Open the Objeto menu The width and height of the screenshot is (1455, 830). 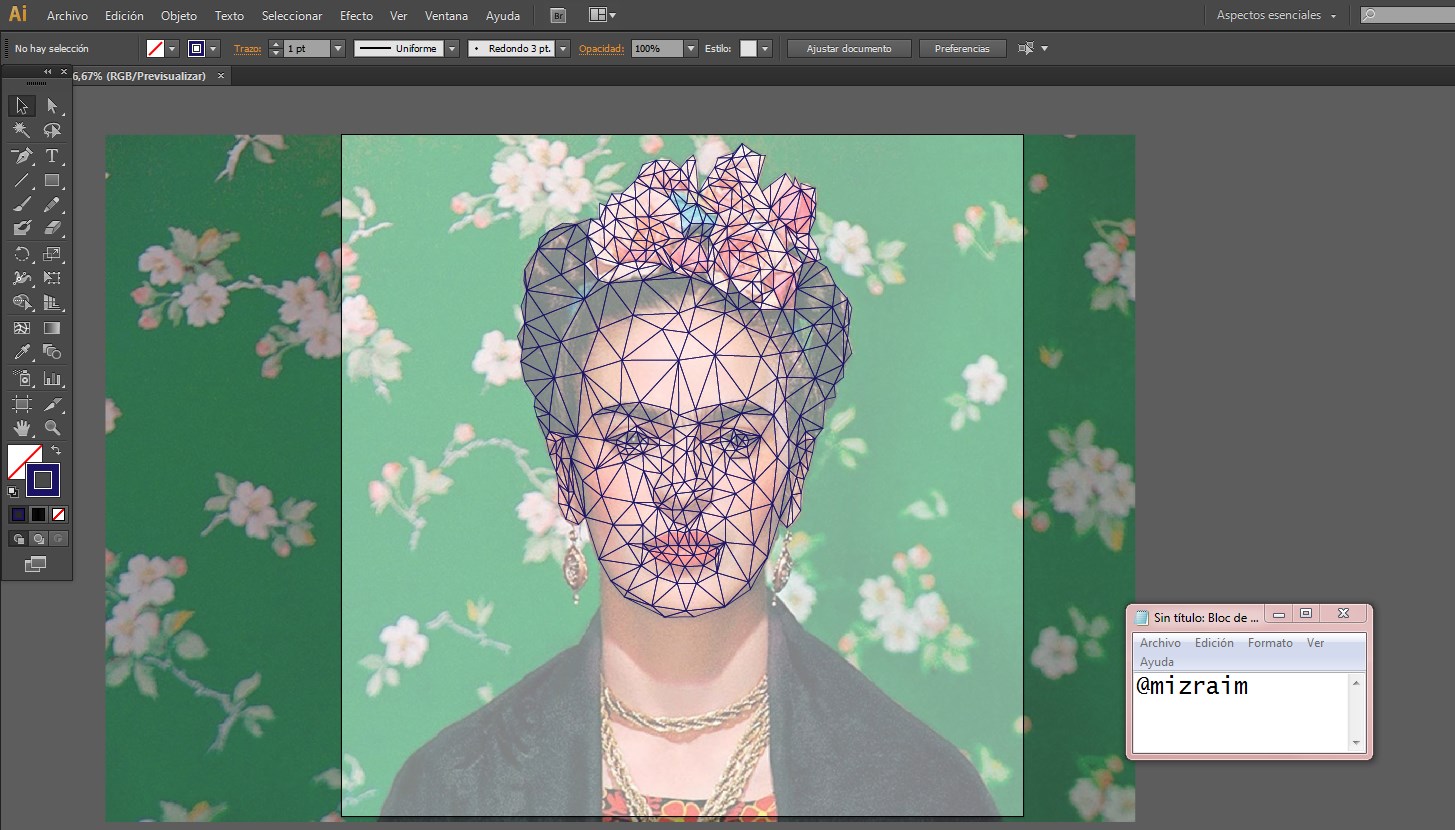(x=179, y=16)
